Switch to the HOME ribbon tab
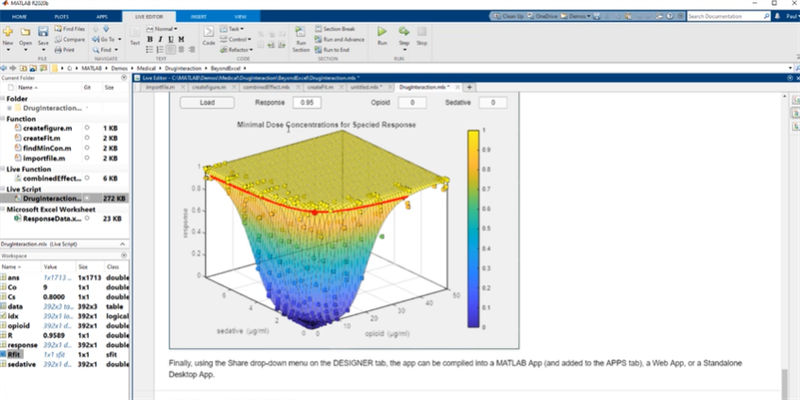 coord(19,16)
